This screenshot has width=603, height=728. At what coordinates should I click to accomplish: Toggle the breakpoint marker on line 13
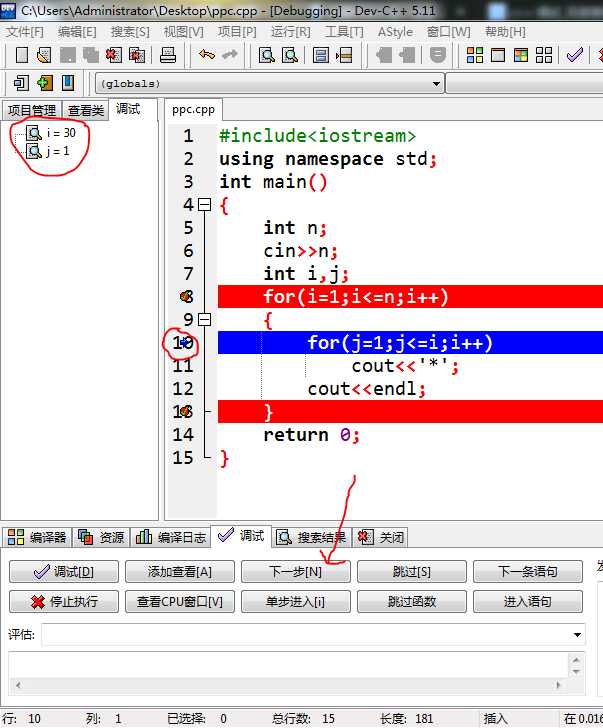(186, 411)
